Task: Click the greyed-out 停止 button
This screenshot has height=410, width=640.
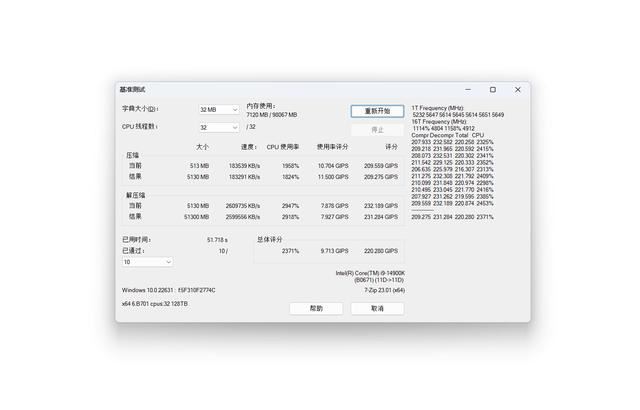Action: coord(377,130)
